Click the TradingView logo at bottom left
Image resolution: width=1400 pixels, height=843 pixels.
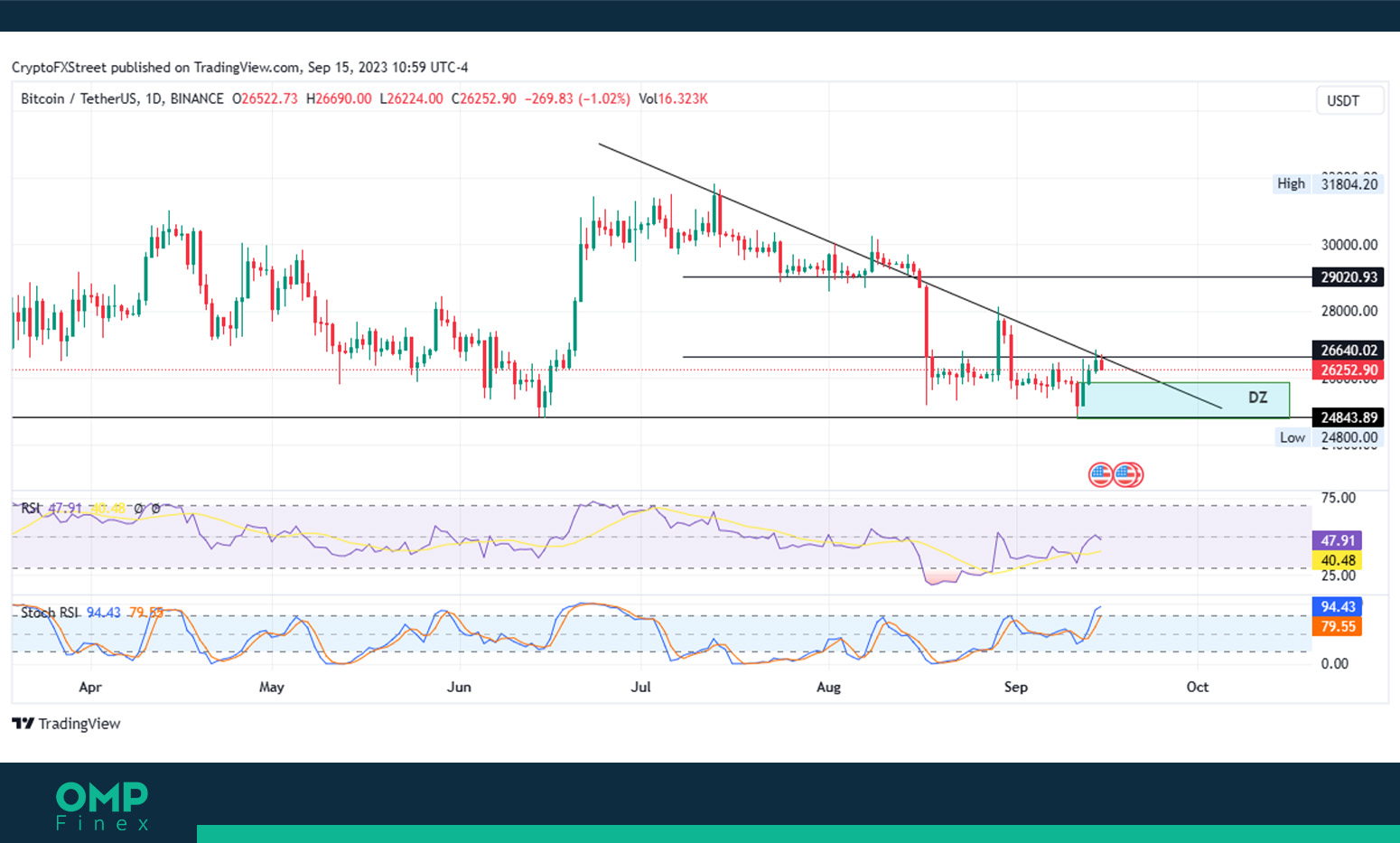(66, 724)
